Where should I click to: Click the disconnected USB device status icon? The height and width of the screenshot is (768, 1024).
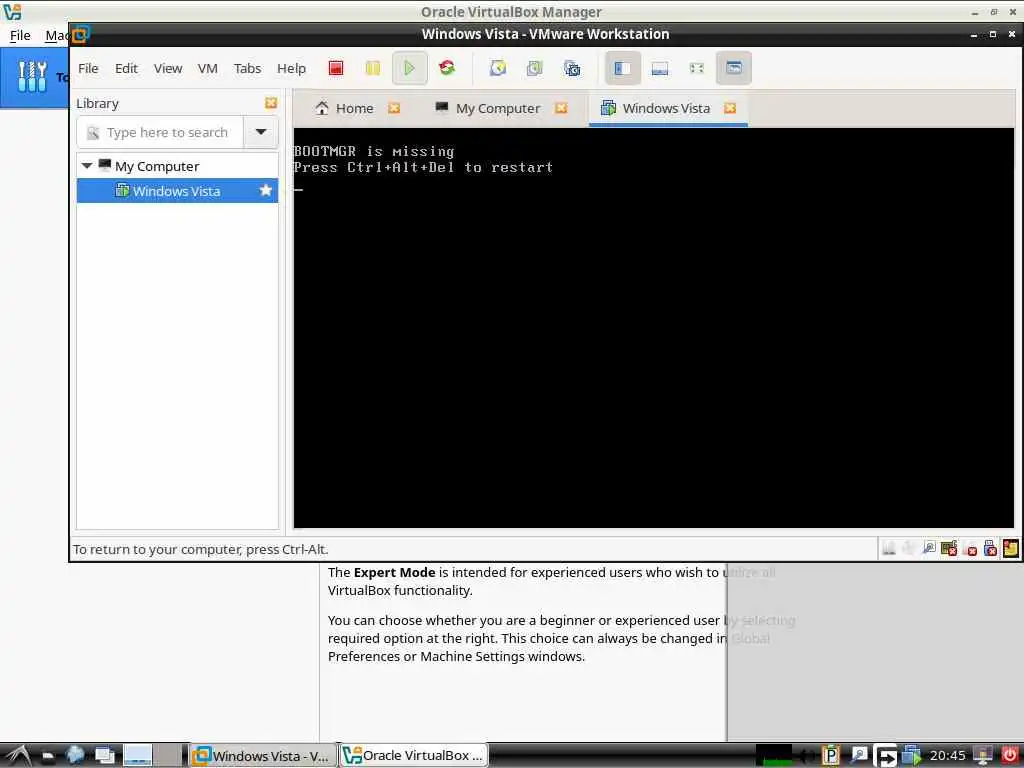point(990,548)
